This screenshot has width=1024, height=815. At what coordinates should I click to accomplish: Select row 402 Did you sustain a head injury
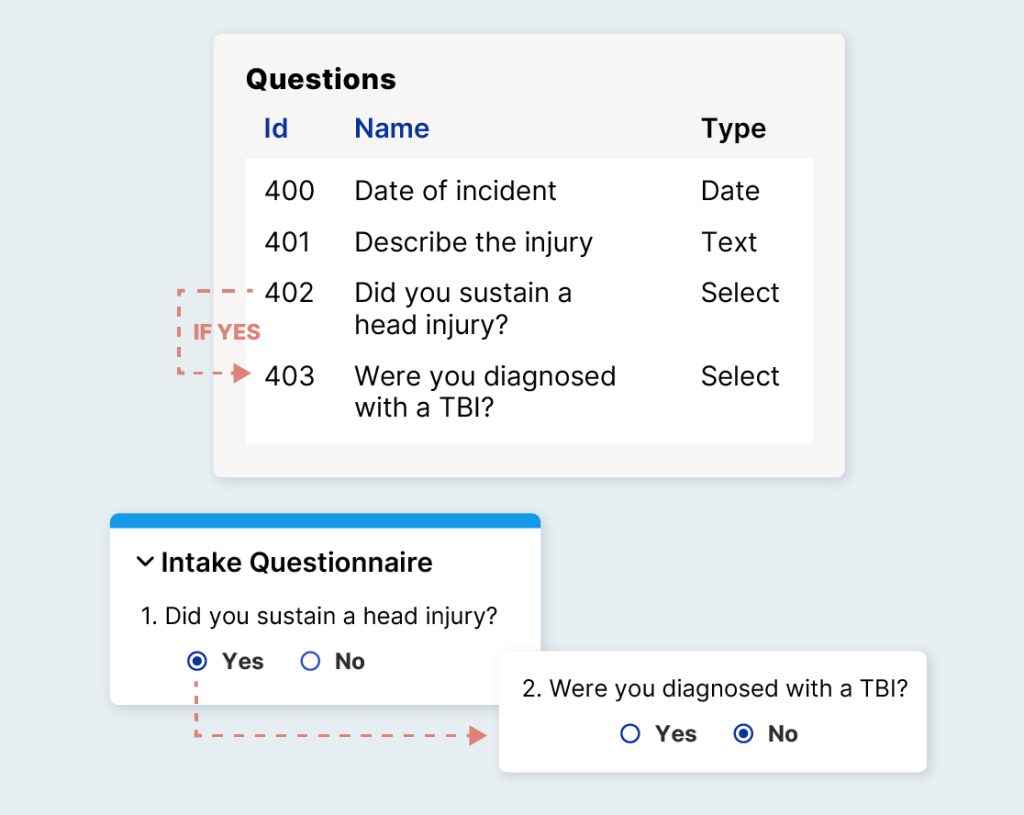coord(462,308)
